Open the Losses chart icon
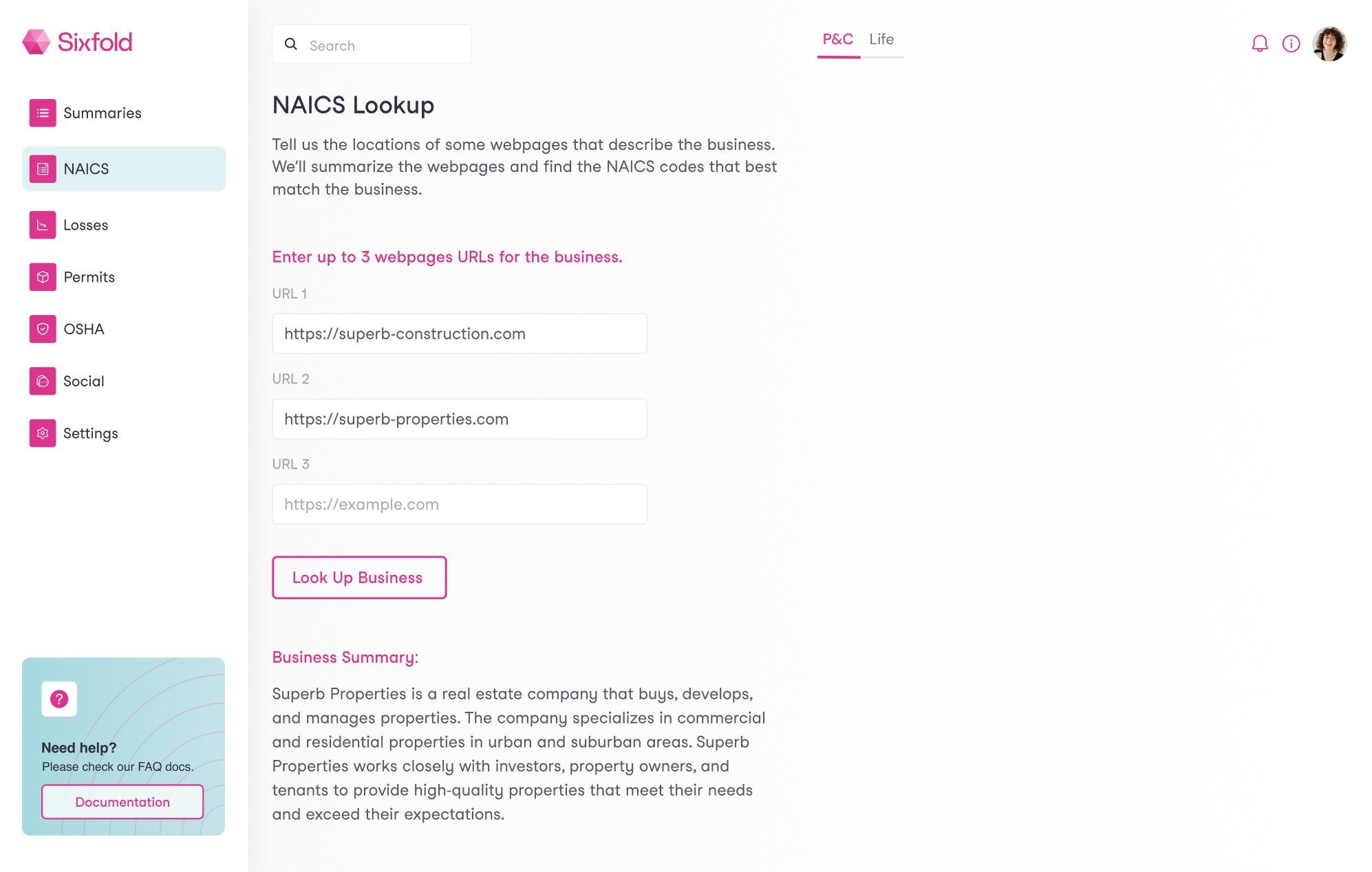The height and width of the screenshot is (872, 1372). click(x=43, y=225)
